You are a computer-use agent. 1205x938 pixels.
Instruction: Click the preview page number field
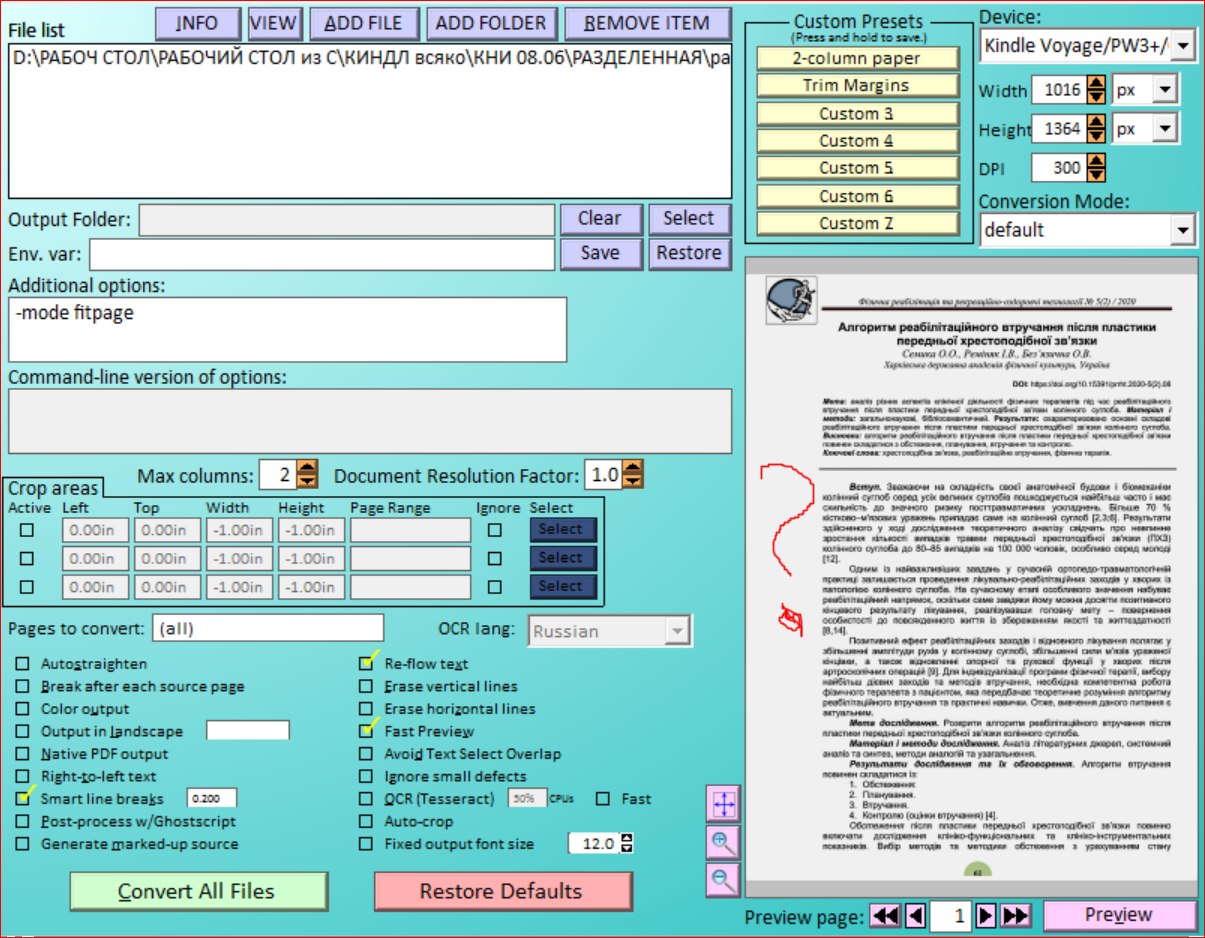950,916
